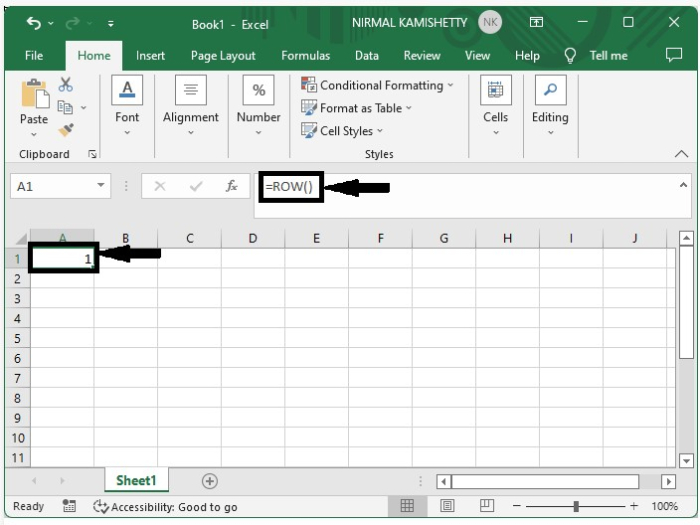700x525 pixels.
Task: Collapse the ribbon with the chevron
Action: pyautogui.click(x=681, y=154)
